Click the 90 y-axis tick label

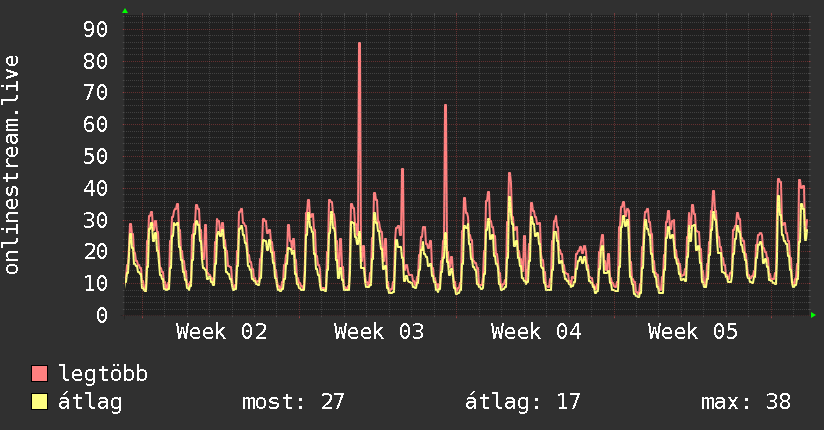tap(95, 29)
